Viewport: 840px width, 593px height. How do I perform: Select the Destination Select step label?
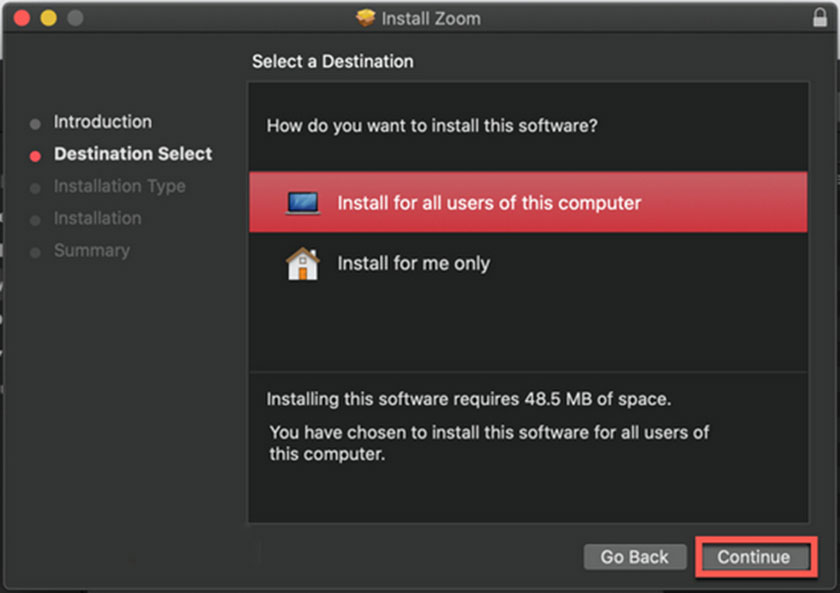(x=133, y=154)
